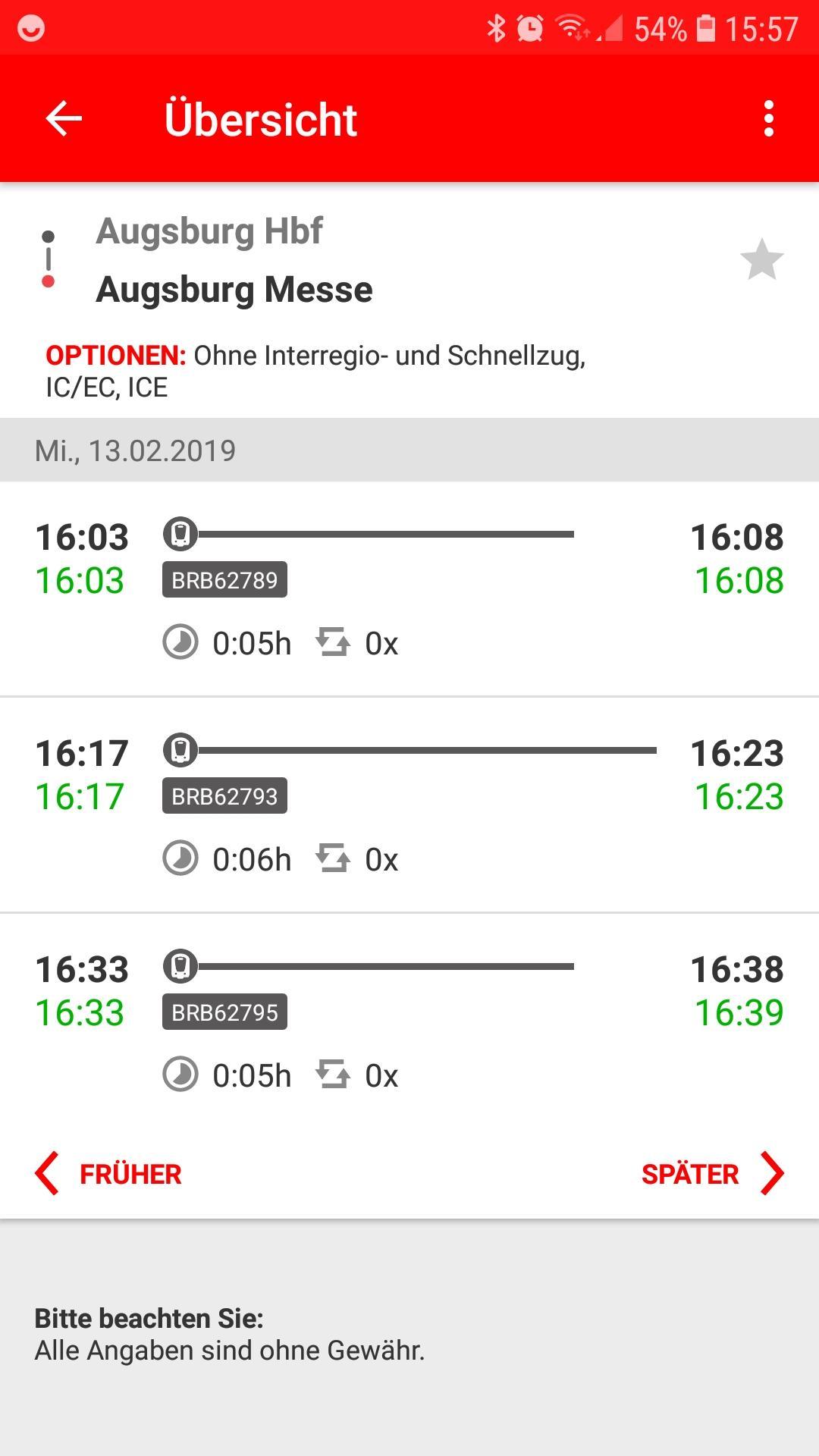Viewport: 819px width, 1456px height.
Task: Click the red left chevron next to FRÜHER
Action: pos(47,1174)
